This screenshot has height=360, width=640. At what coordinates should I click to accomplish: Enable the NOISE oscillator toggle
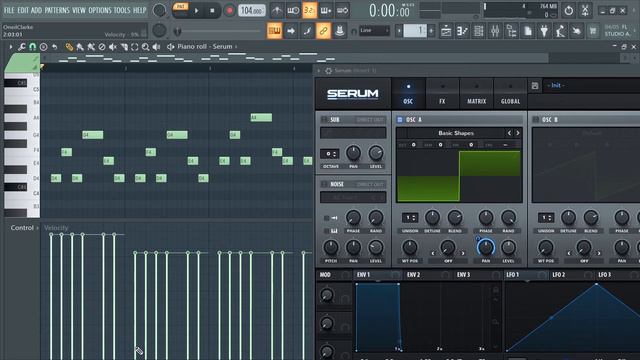click(x=324, y=184)
